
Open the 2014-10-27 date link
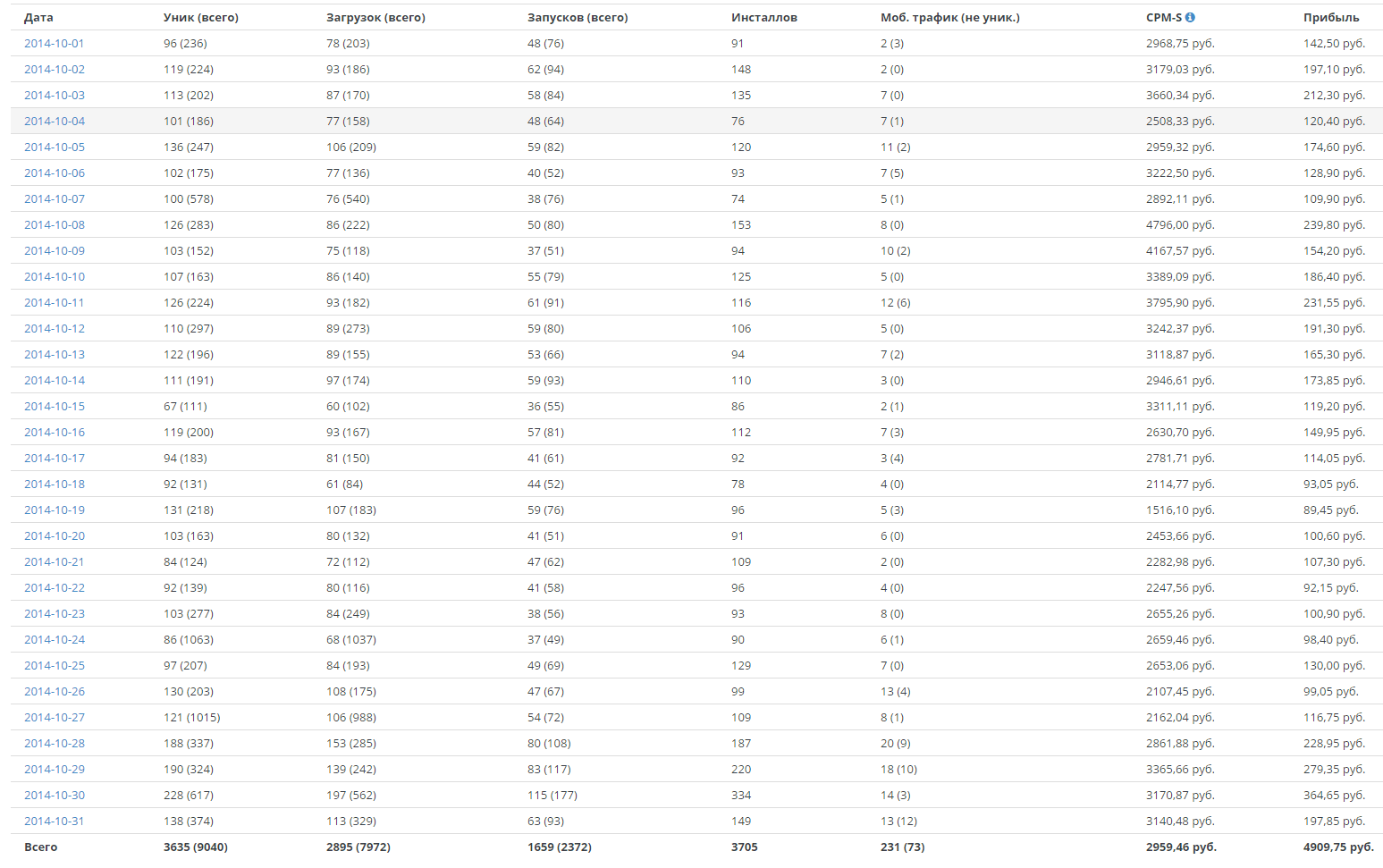[55, 717]
